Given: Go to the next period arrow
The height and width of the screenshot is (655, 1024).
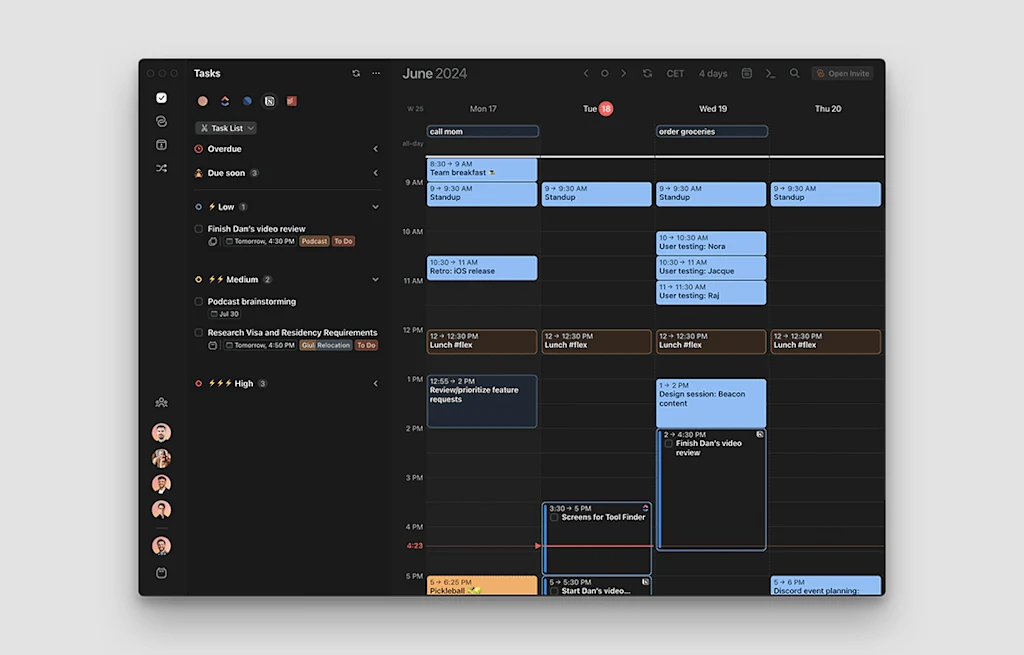Looking at the screenshot, I should 624,74.
